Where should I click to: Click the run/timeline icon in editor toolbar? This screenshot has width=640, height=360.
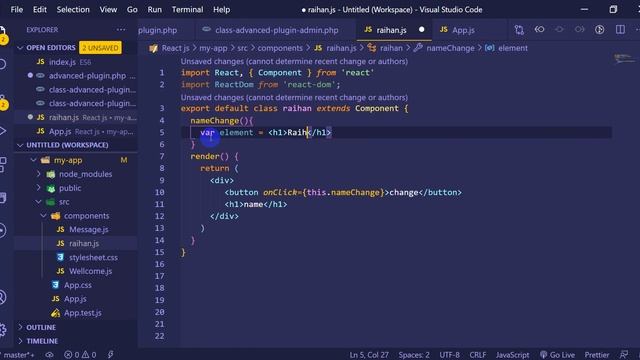click(599, 29)
